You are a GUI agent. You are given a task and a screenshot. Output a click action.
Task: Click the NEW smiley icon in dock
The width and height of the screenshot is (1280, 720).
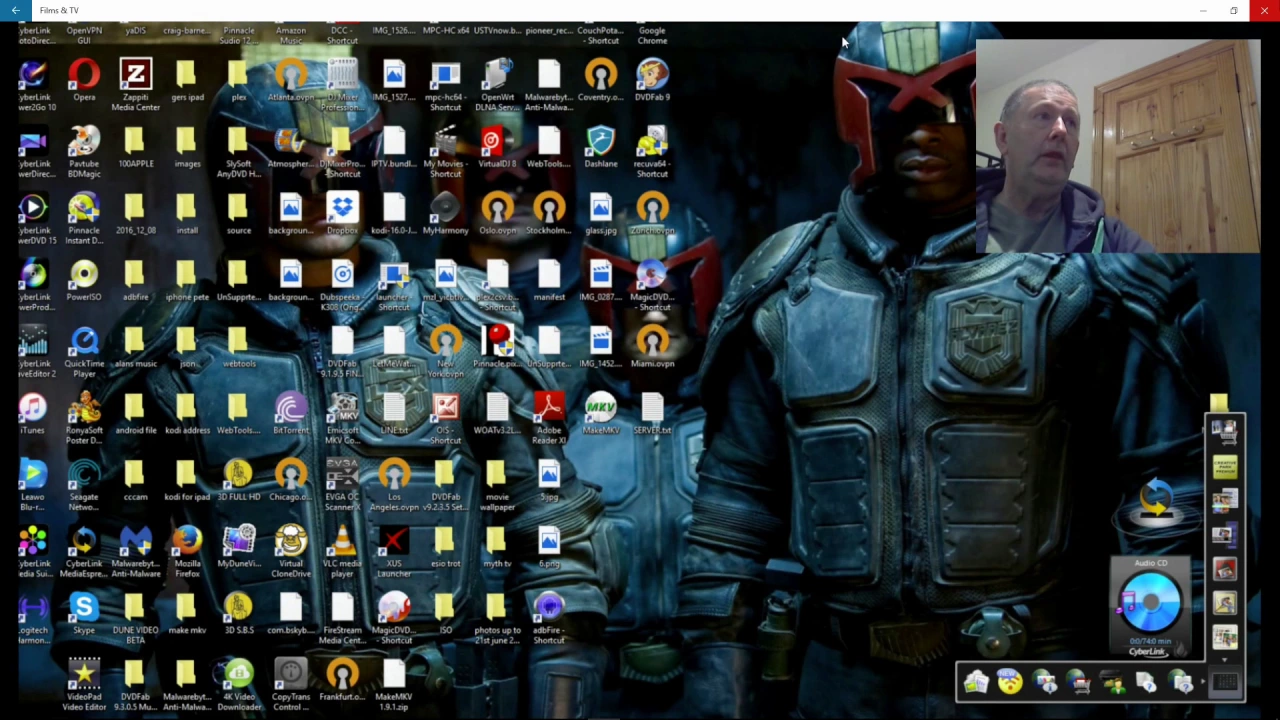pyautogui.click(x=1010, y=682)
